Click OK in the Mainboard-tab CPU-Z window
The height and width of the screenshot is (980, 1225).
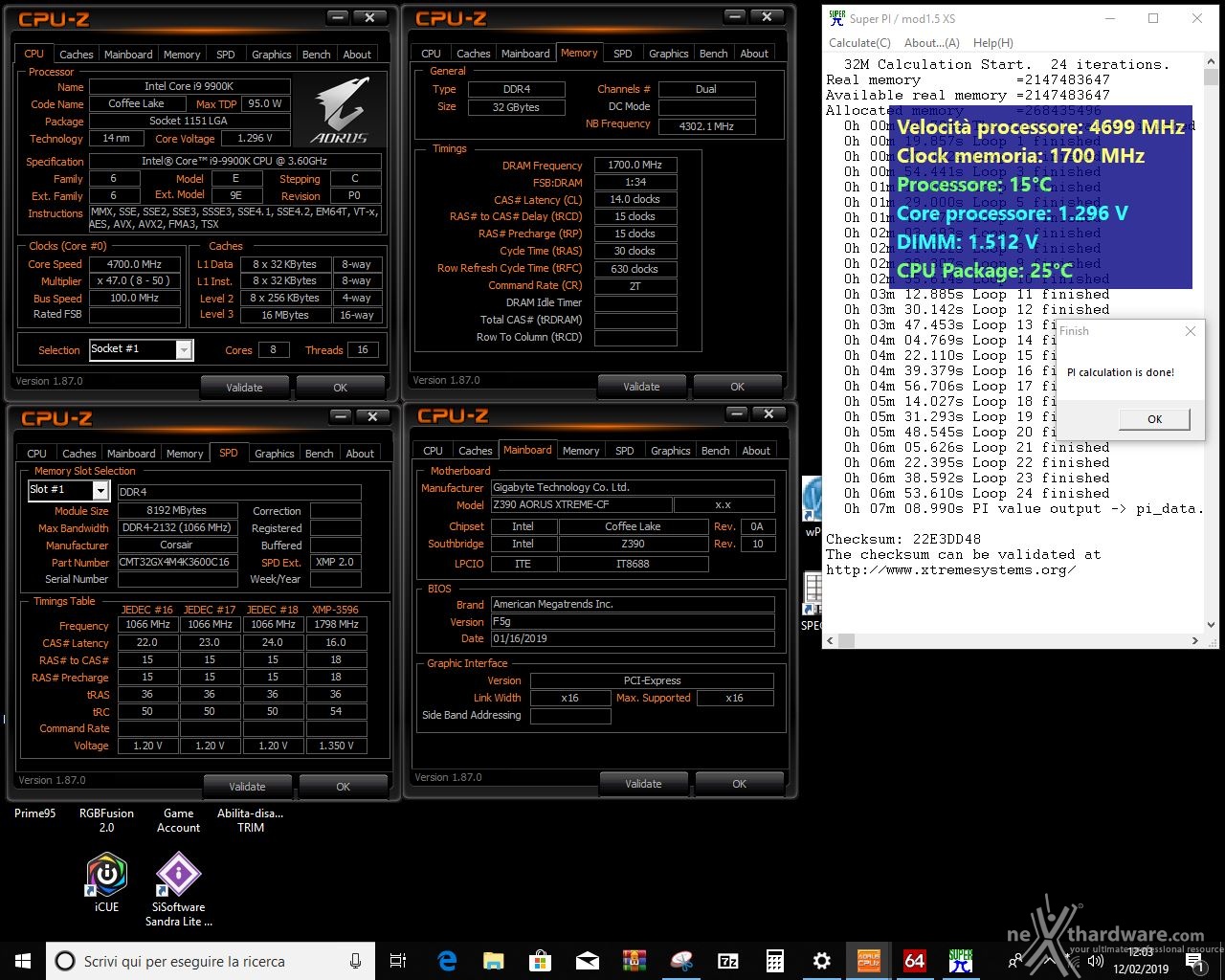[739, 784]
